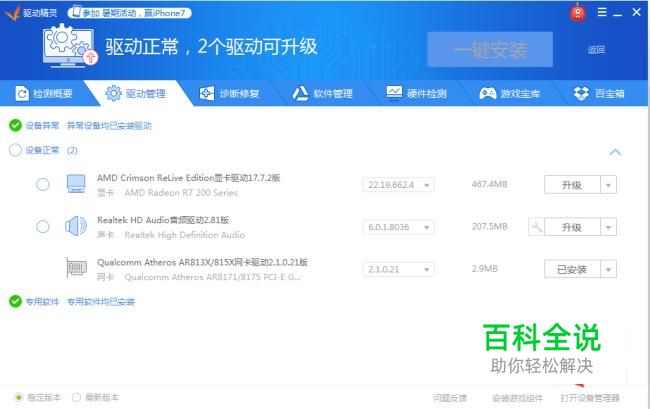The width and height of the screenshot is (650, 409).
Task: Switch to the 百宝箱 tab
Action: (599, 93)
